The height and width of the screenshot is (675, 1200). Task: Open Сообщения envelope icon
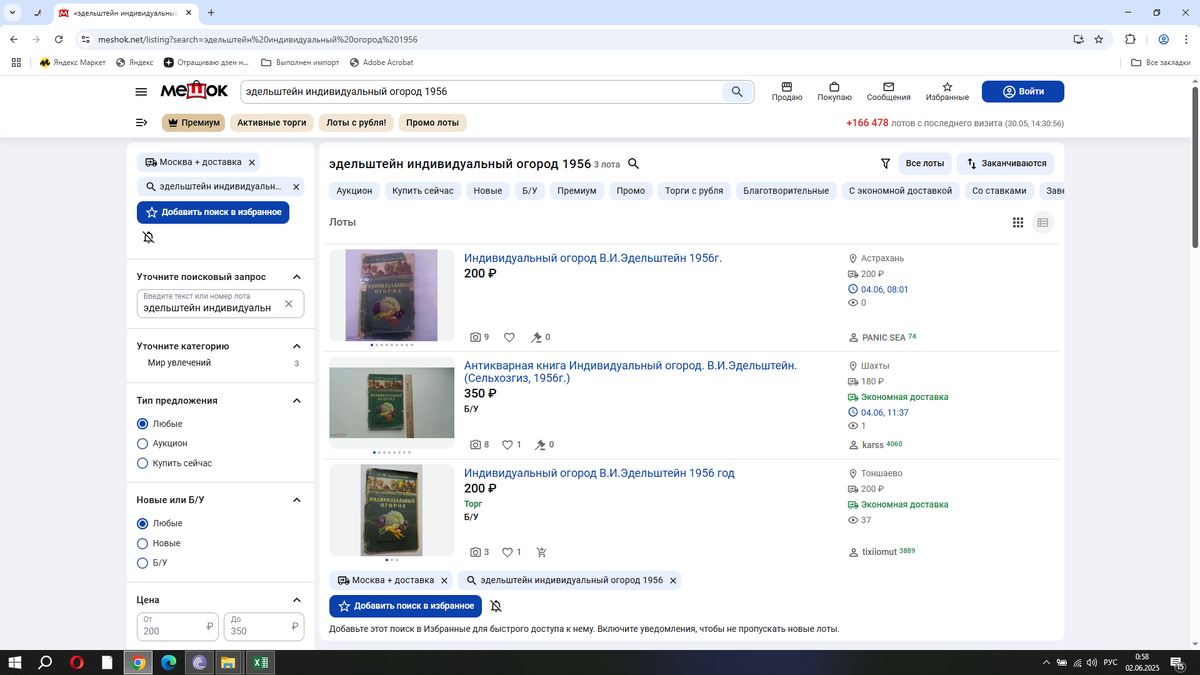pos(888,87)
